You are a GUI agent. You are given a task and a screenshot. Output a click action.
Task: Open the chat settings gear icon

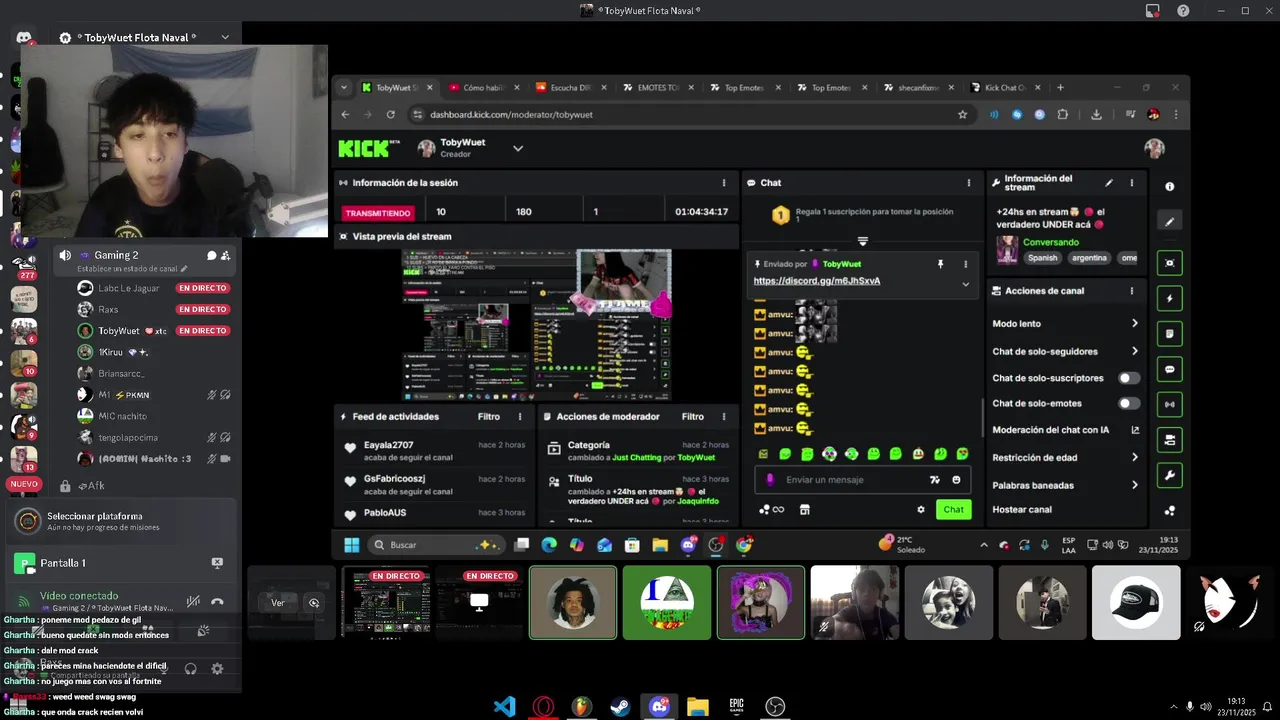[x=921, y=509]
